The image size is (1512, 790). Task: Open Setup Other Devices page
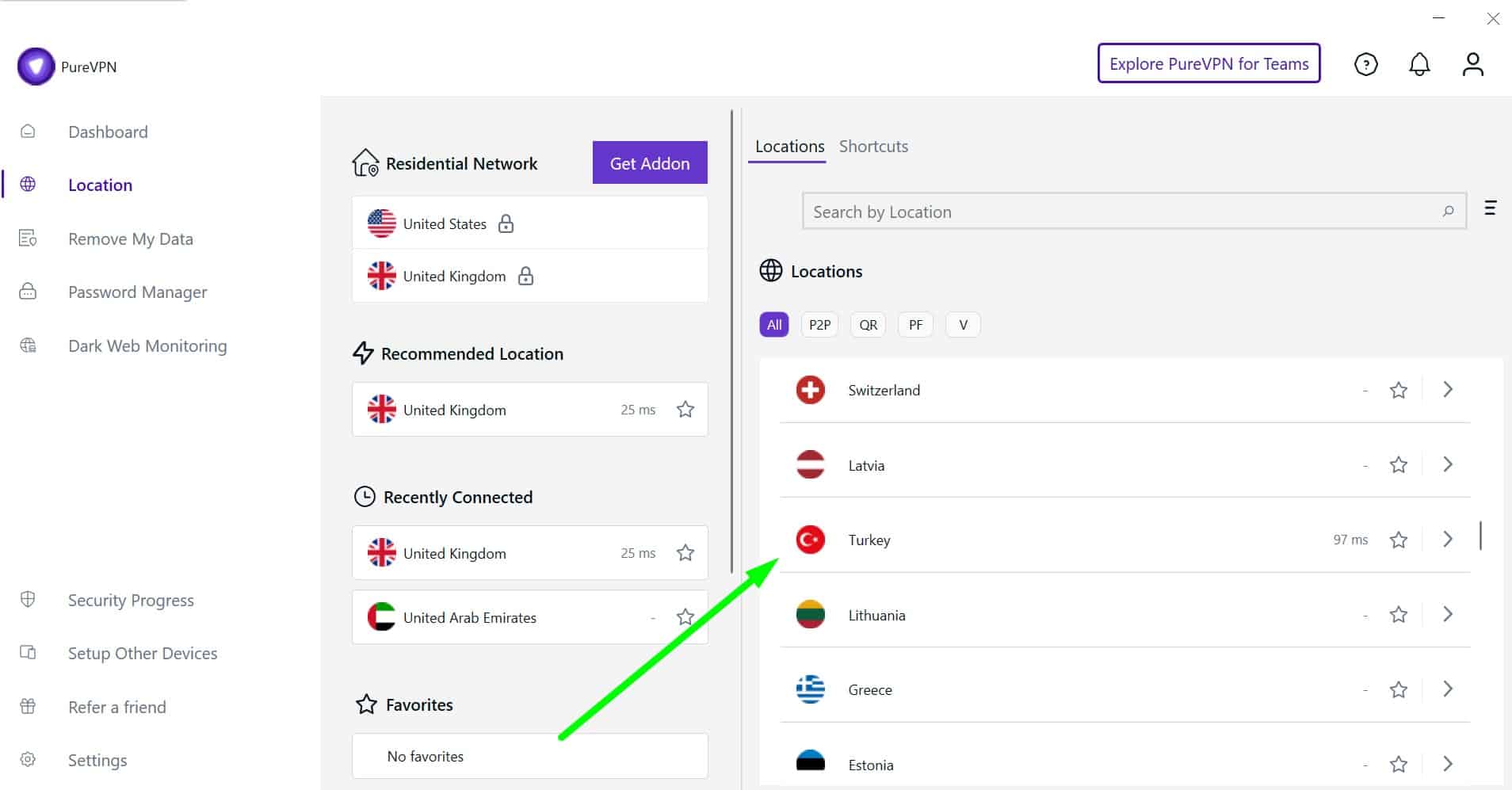pos(143,653)
